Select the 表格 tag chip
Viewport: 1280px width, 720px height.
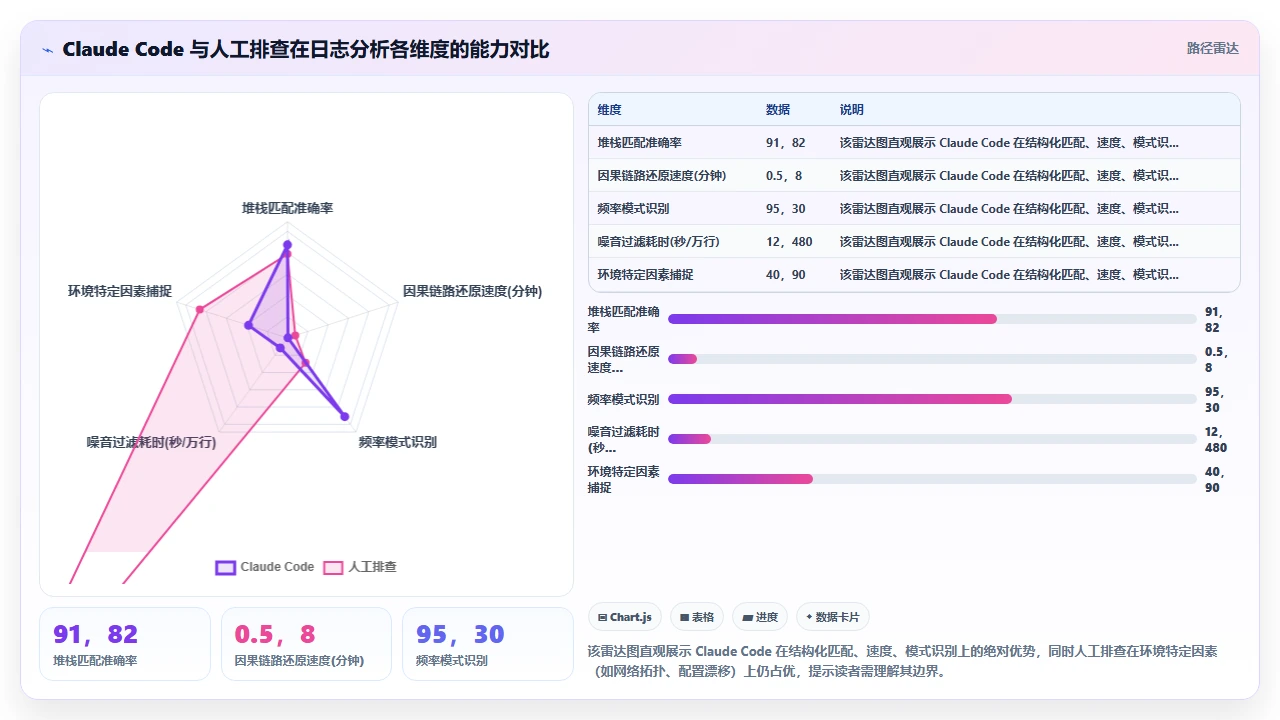697,617
